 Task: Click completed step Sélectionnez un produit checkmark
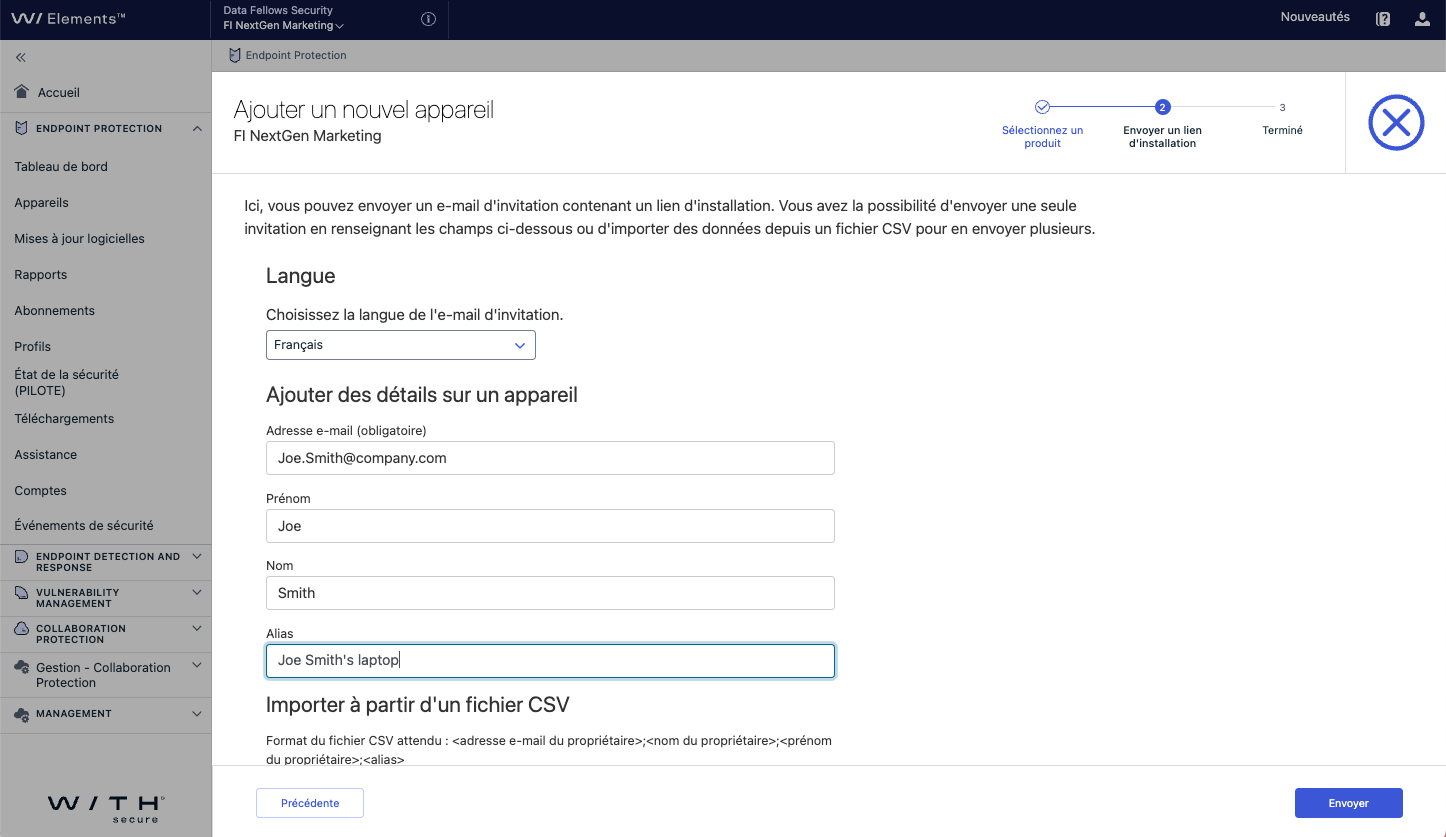click(x=1042, y=107)
